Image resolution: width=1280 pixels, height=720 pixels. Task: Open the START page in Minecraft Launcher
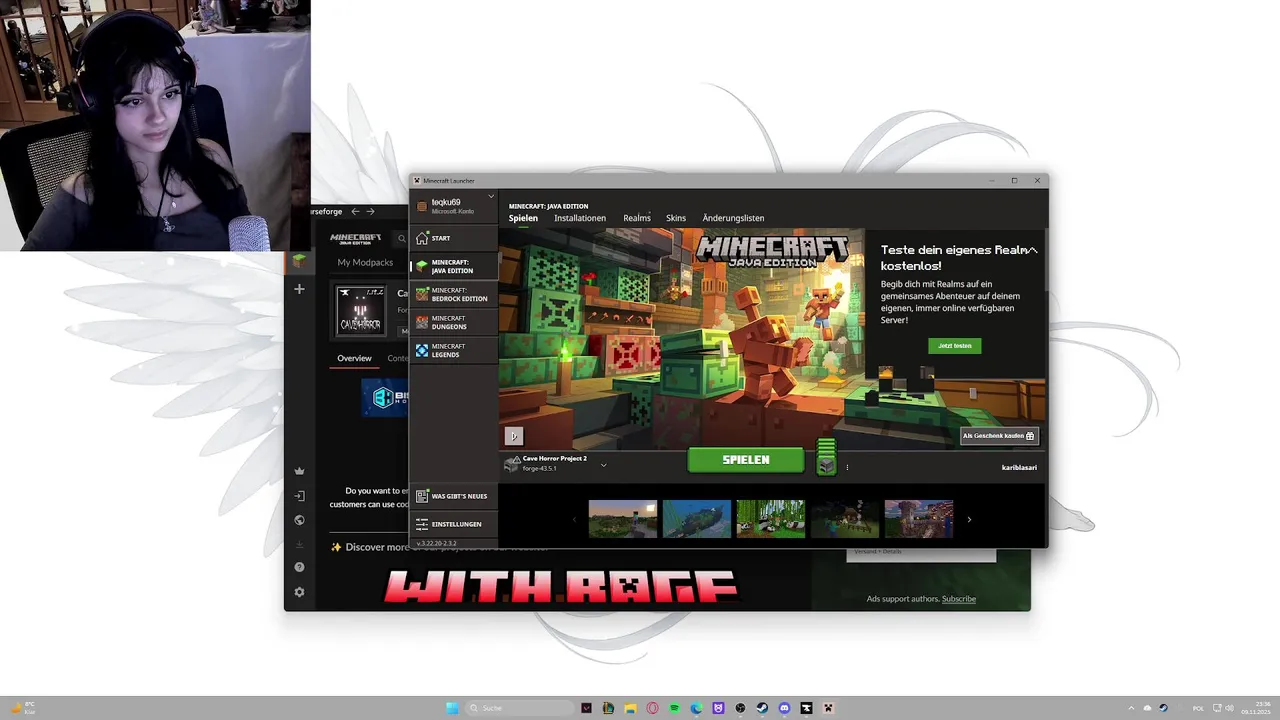[x=453, y=238]
